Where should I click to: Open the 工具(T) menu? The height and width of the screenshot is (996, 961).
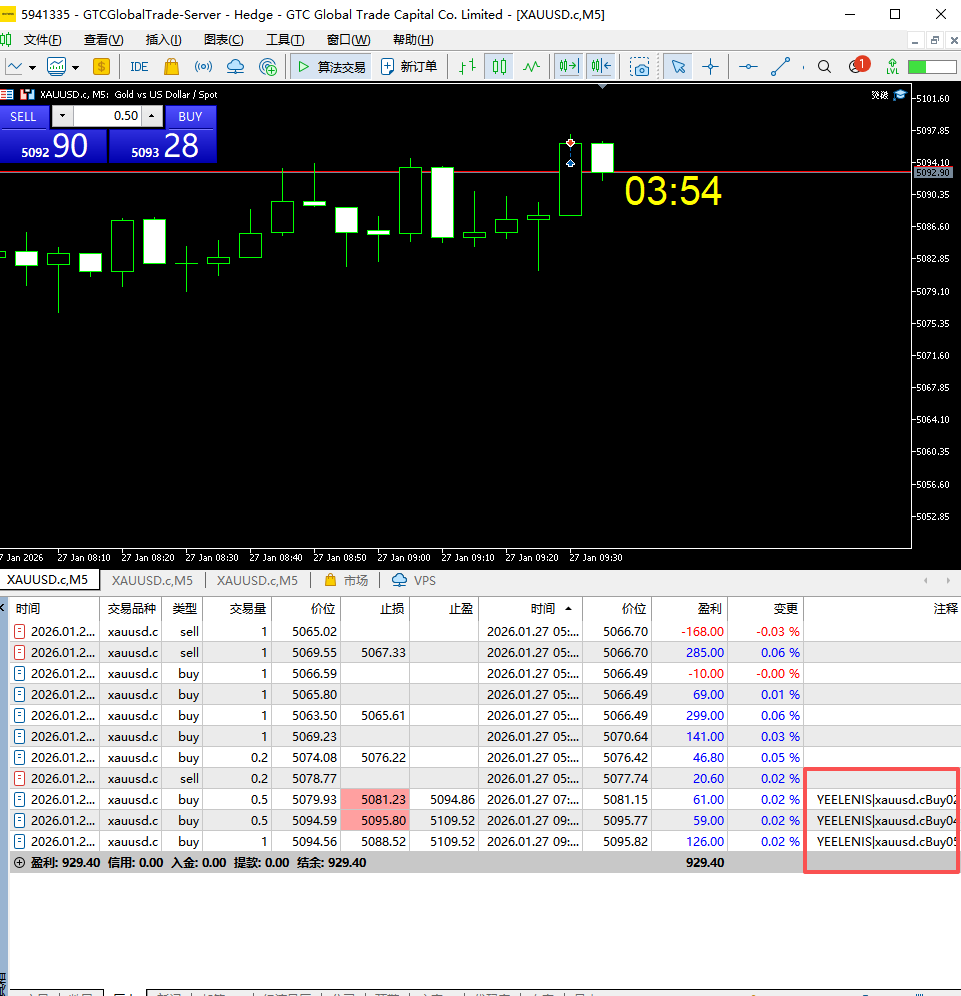tap(285, 40)
